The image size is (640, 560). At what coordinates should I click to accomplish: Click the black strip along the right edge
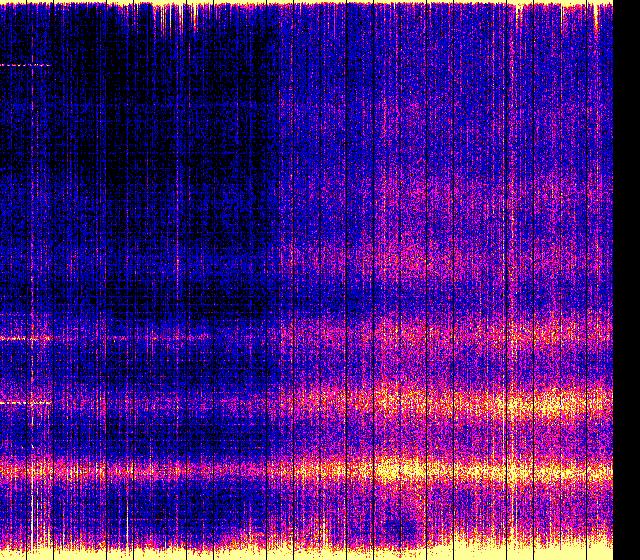click(x=626, y=280)
